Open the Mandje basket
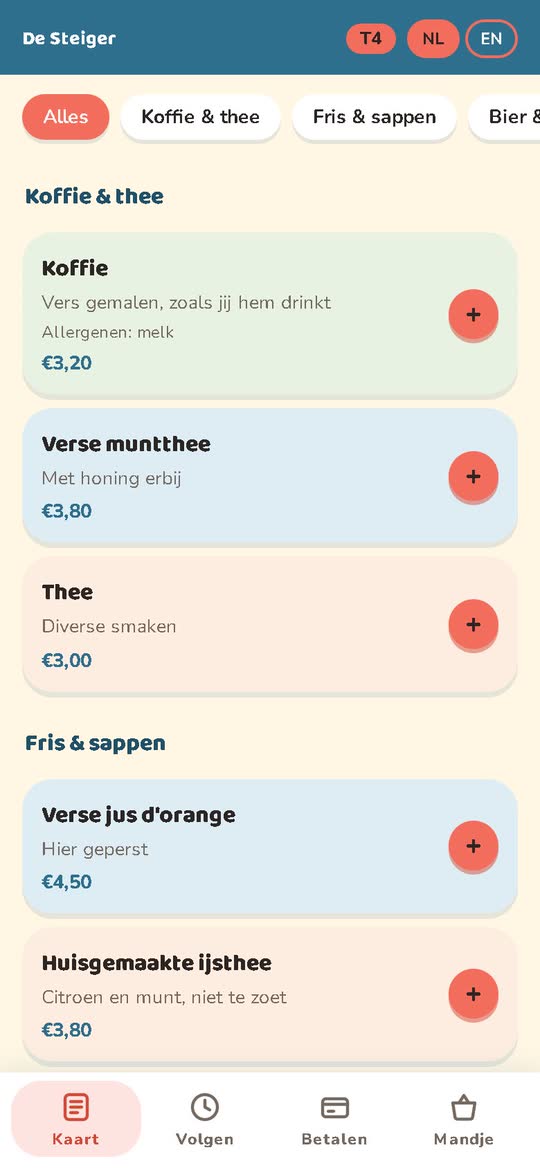 click(x=463, y=1120)
